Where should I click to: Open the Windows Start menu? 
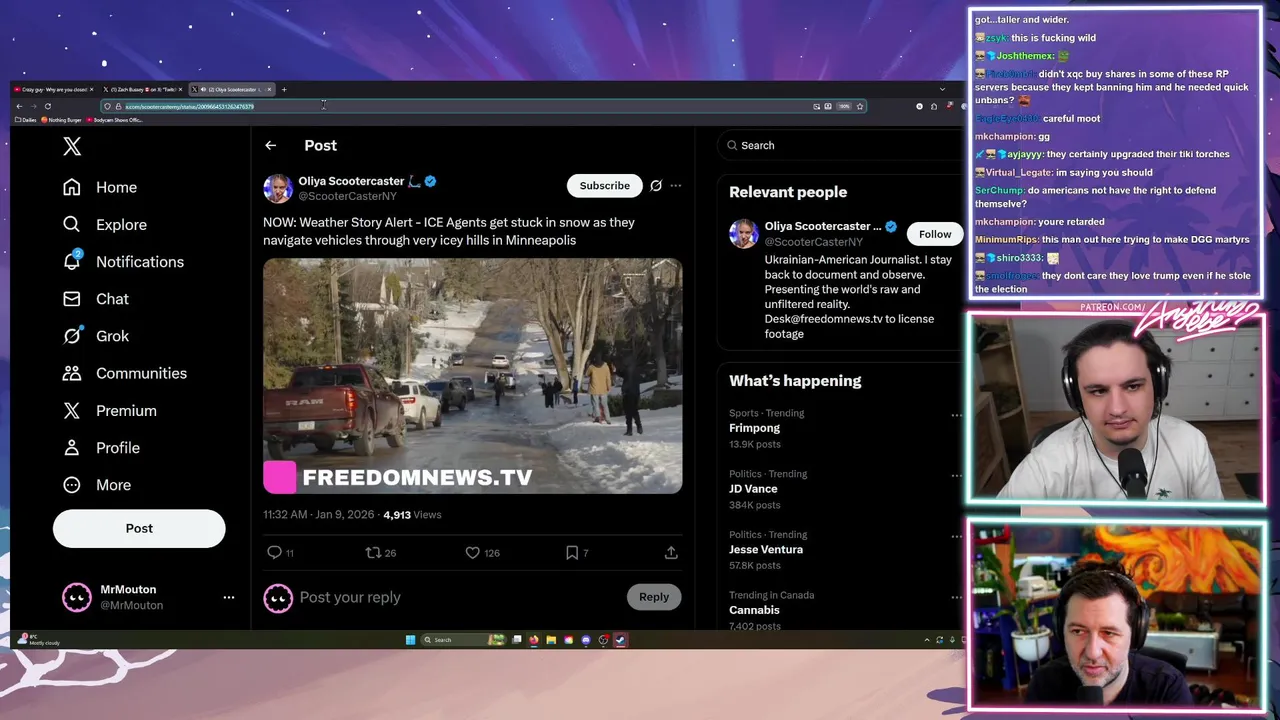click(410, 640)
